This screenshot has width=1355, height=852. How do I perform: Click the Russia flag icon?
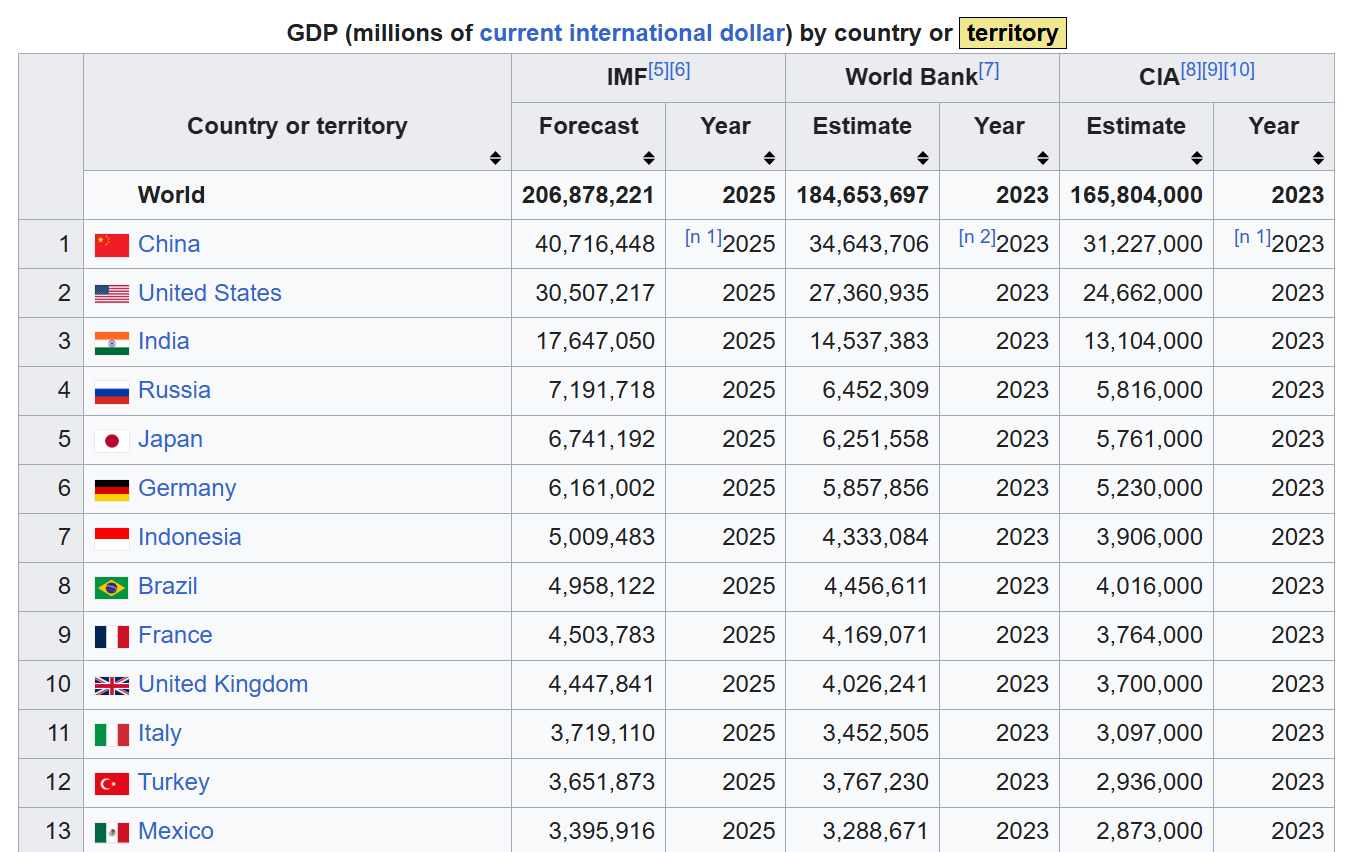point(112,392)
